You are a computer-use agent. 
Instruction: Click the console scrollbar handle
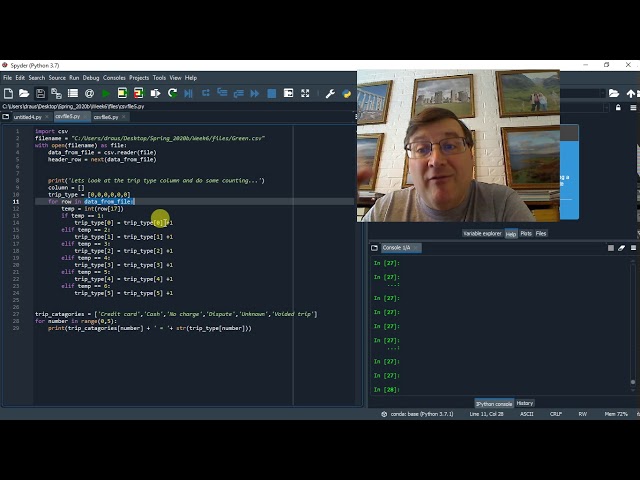(633, 382)
